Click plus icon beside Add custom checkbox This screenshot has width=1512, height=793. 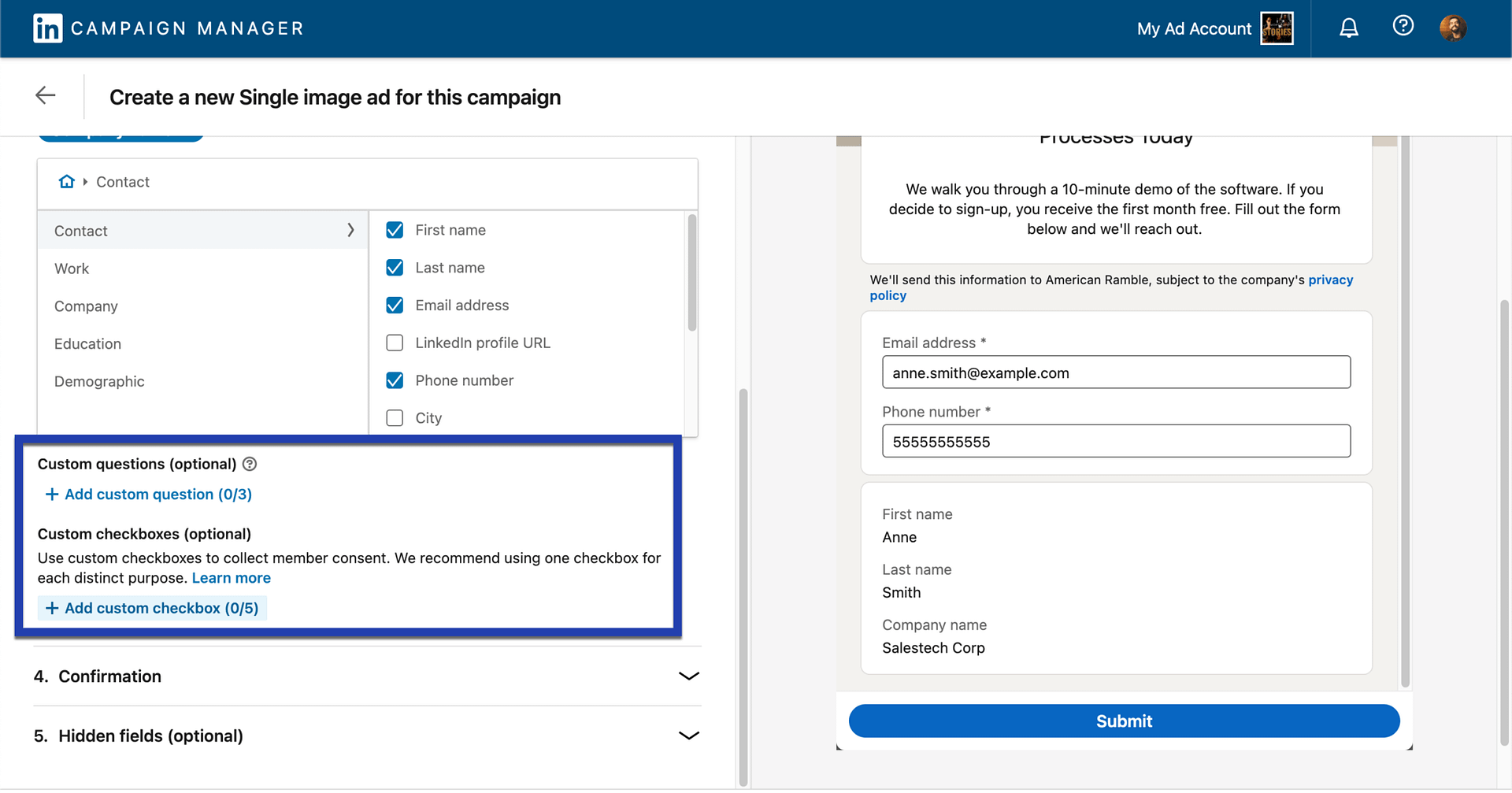pos(52,609)
